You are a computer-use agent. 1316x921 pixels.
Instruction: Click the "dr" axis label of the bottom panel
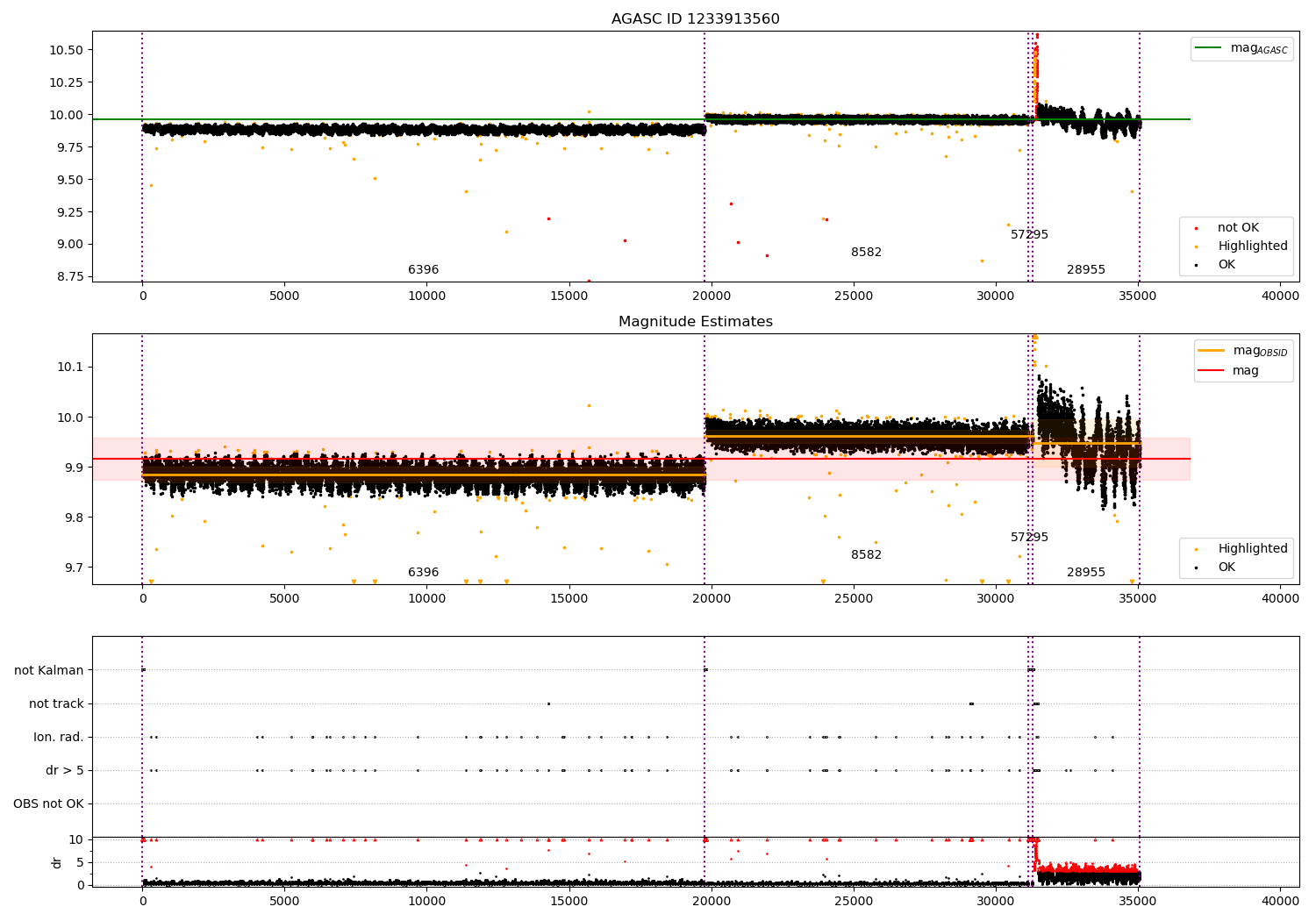[x=57, y=862]
